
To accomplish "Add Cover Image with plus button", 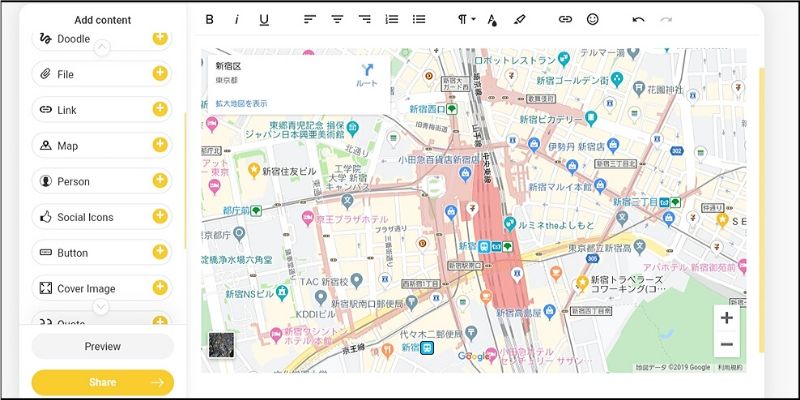I will pyautogui.click(x=160, y=288).
